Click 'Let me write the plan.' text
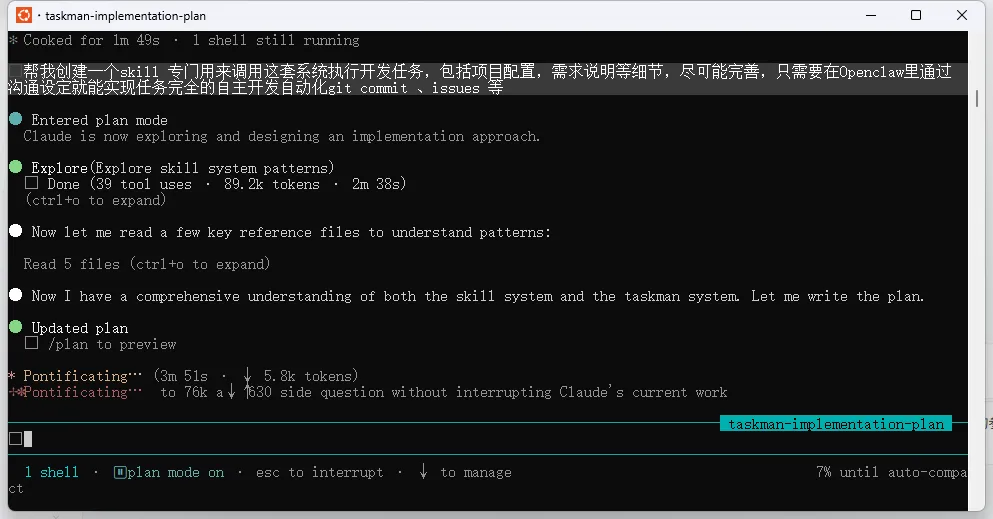993x519 pixels. 837,296
